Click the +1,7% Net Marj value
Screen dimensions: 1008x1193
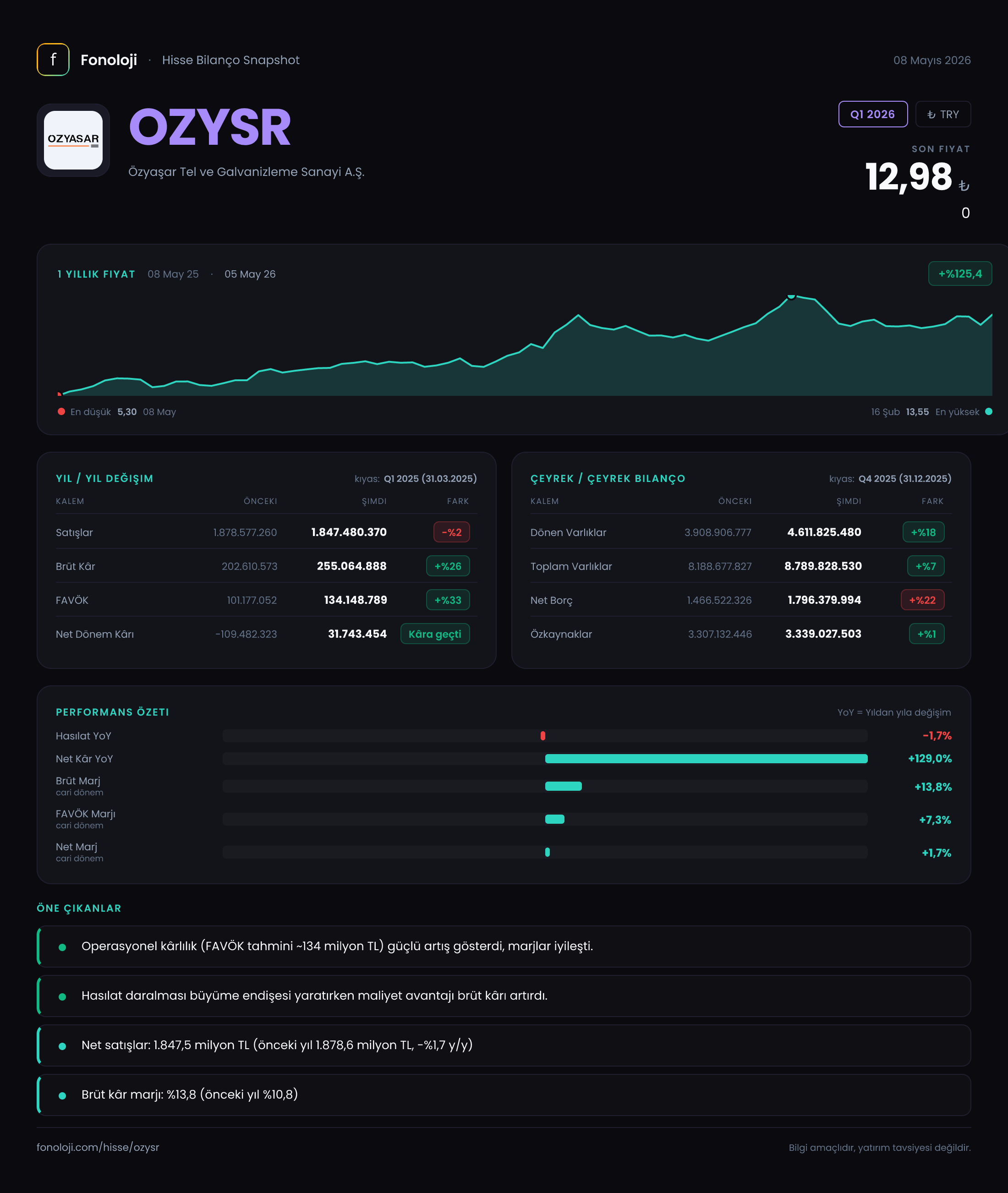tap(937, 853)
